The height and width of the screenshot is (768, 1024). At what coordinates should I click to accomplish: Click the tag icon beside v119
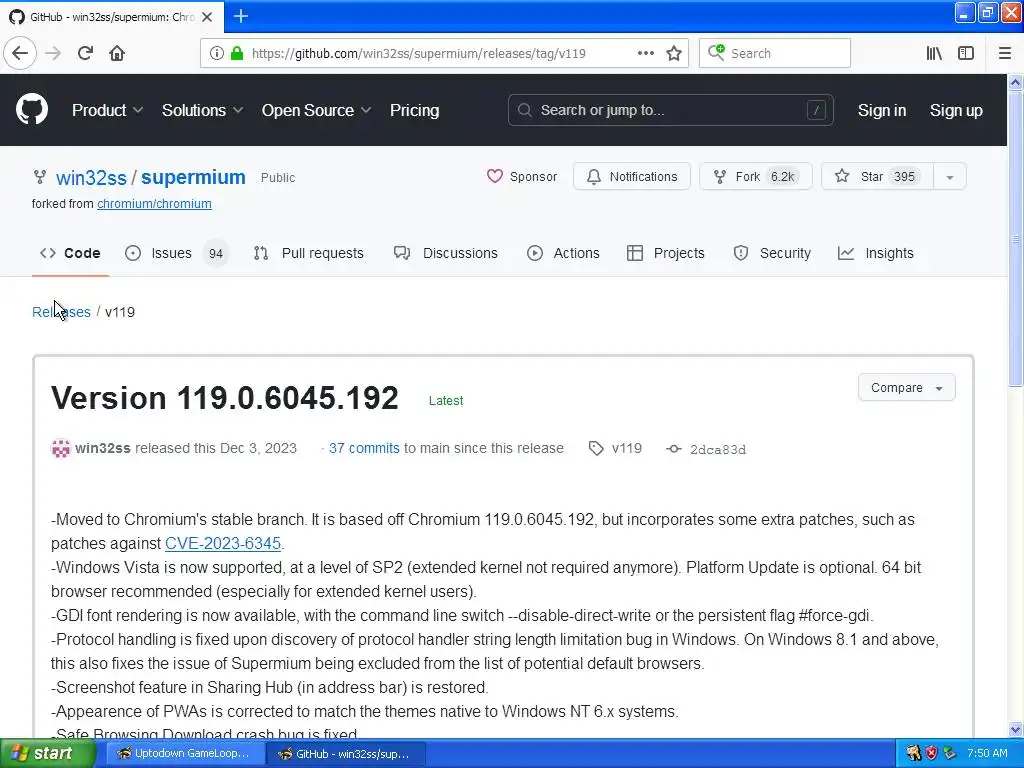(x=596, y=448)
